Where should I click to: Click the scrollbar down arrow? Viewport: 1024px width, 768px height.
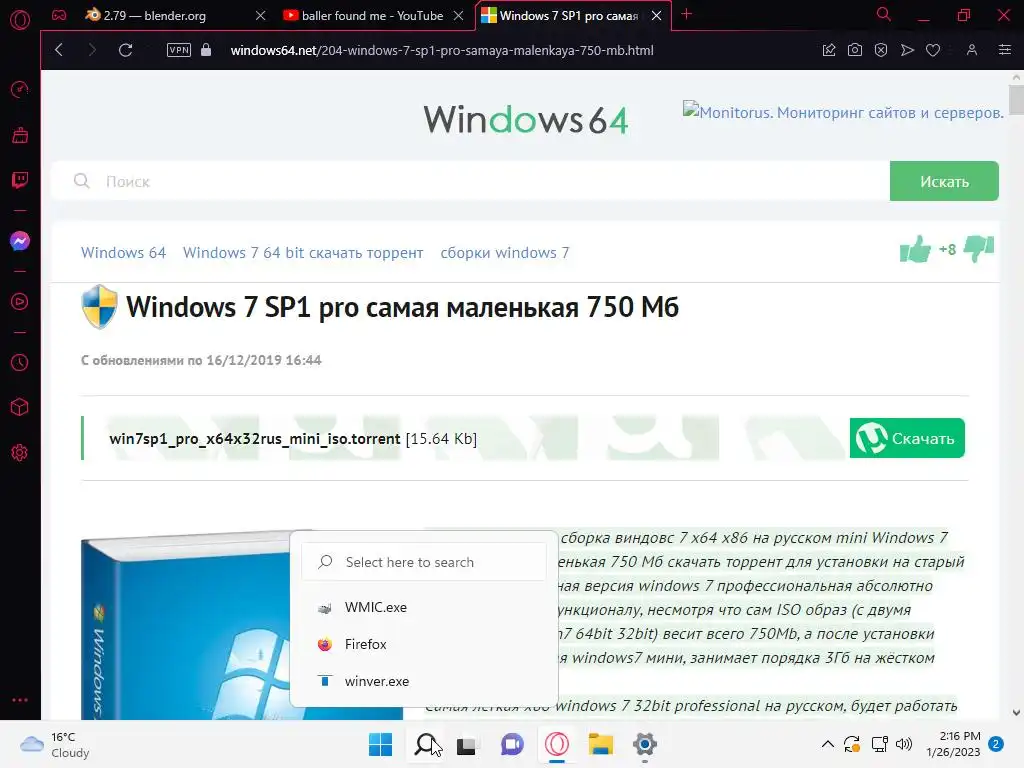[x=1016, y=712]
